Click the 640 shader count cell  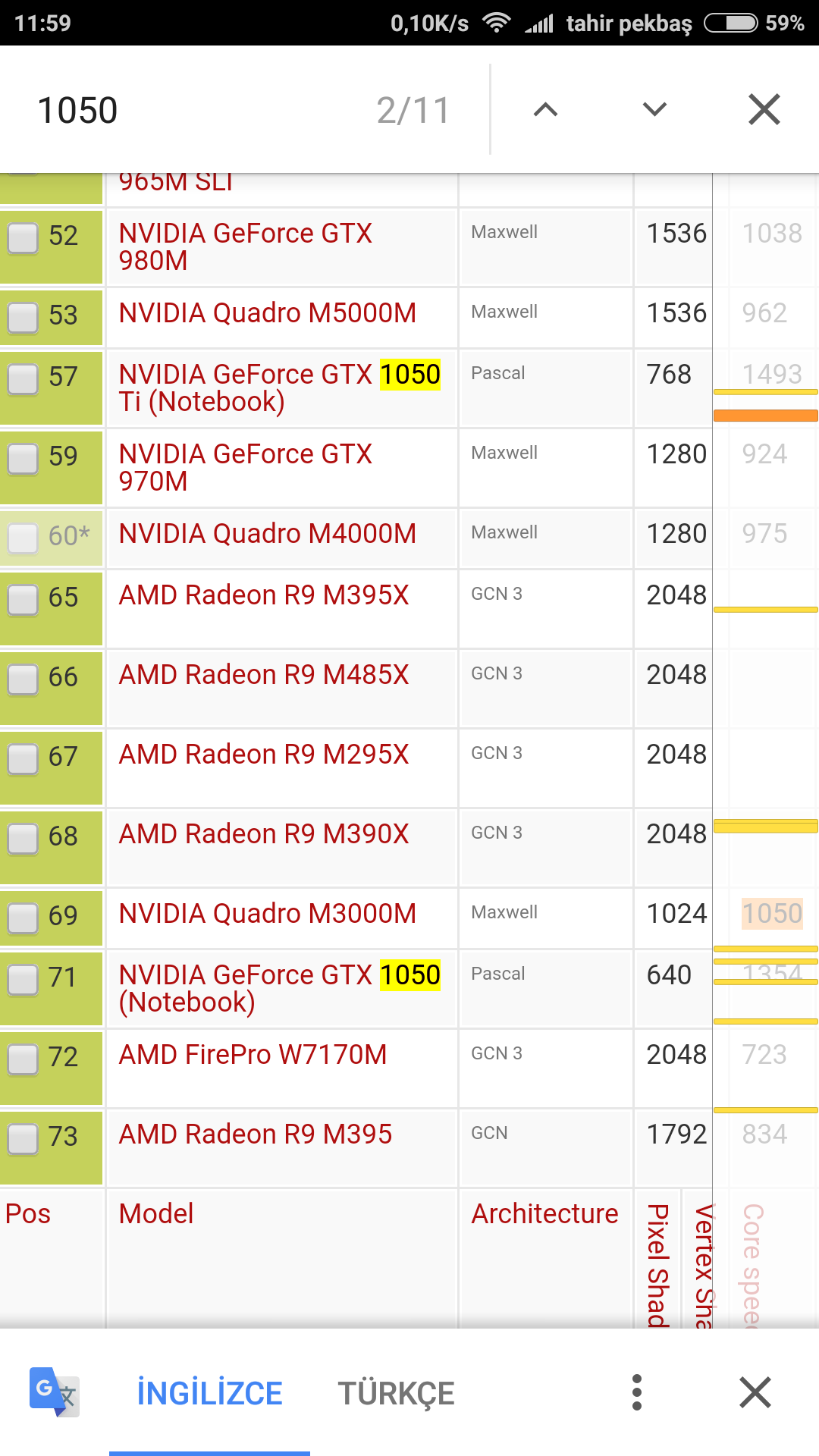pos(669,974)
